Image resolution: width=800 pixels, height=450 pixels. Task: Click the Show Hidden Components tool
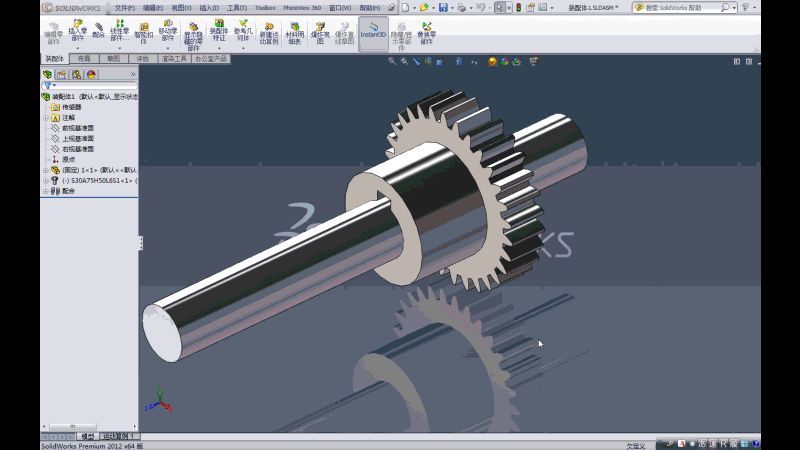193,37
